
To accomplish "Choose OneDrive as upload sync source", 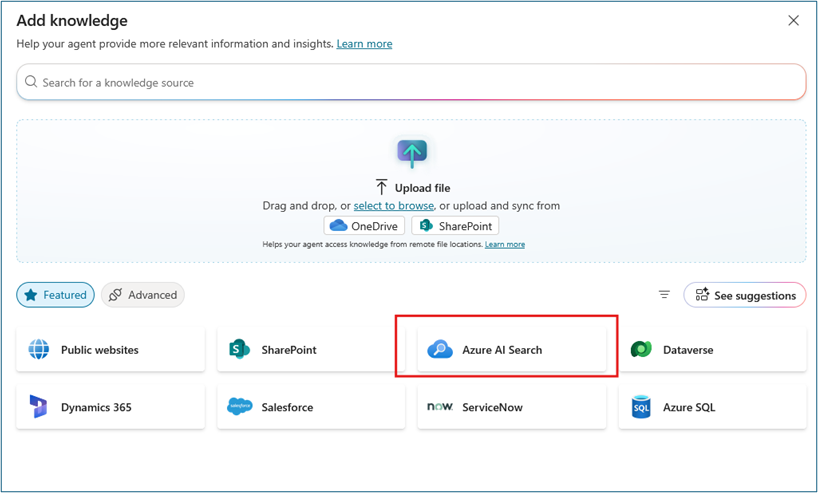I will pos(364,226).
